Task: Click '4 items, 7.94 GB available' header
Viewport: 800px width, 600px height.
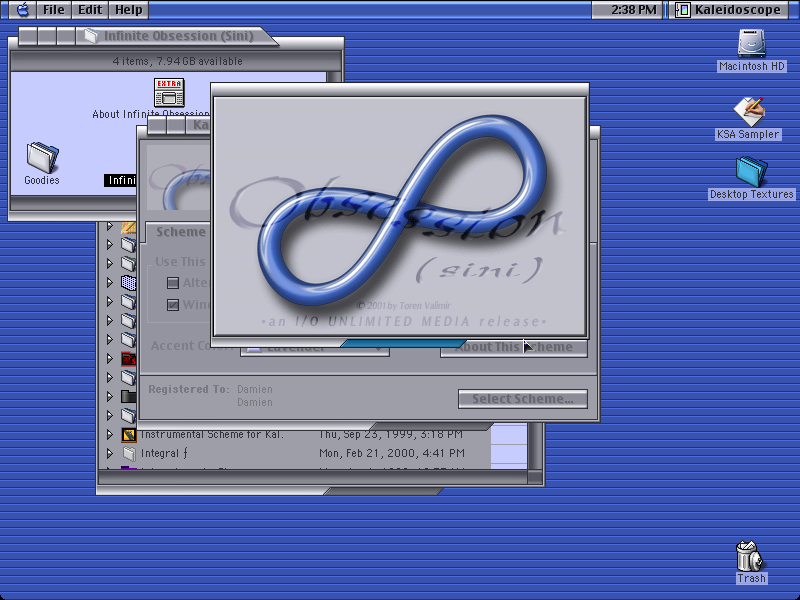Action: pos(177,61)
